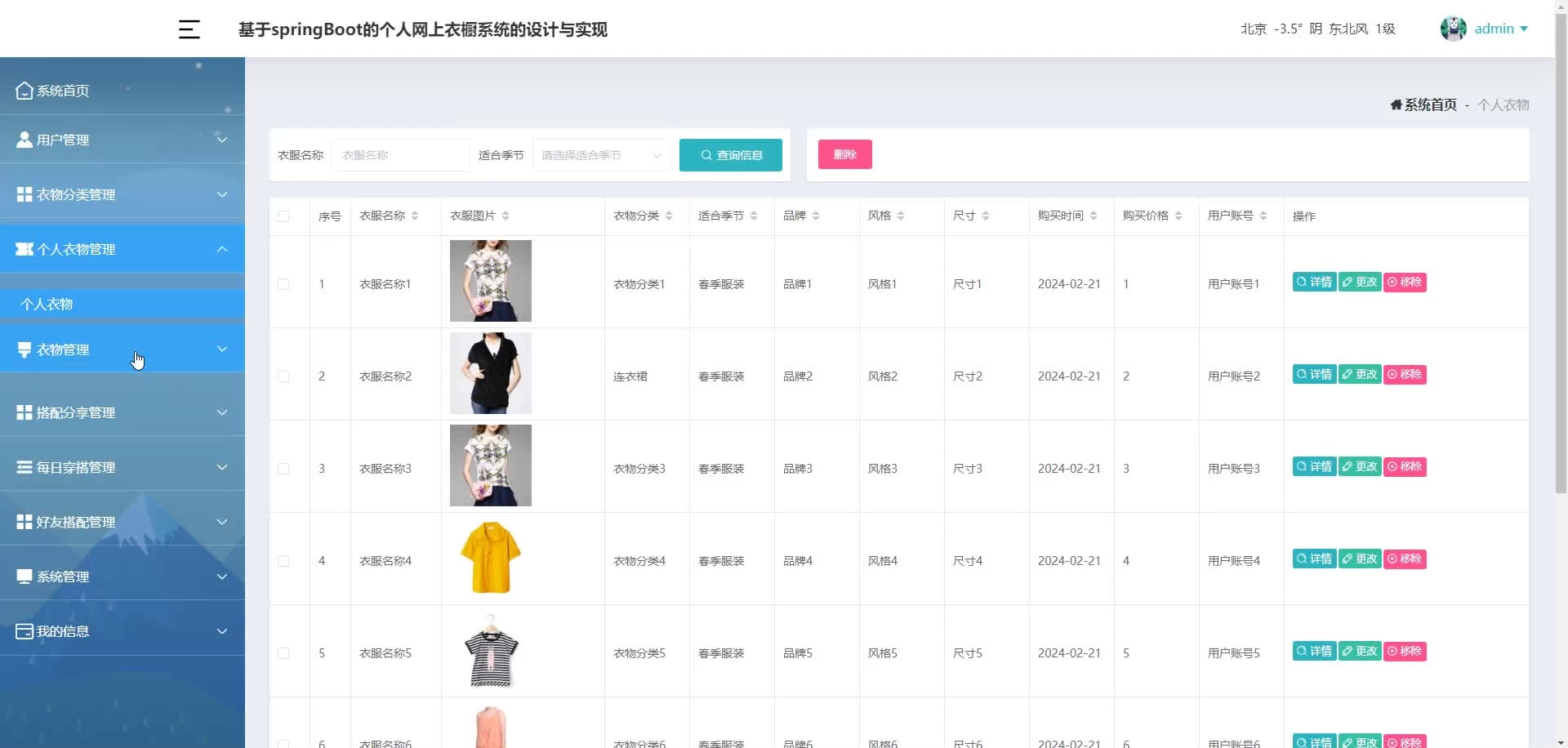
Task: Sort by 品牌 column sort arrows
Action: point(816,216)
